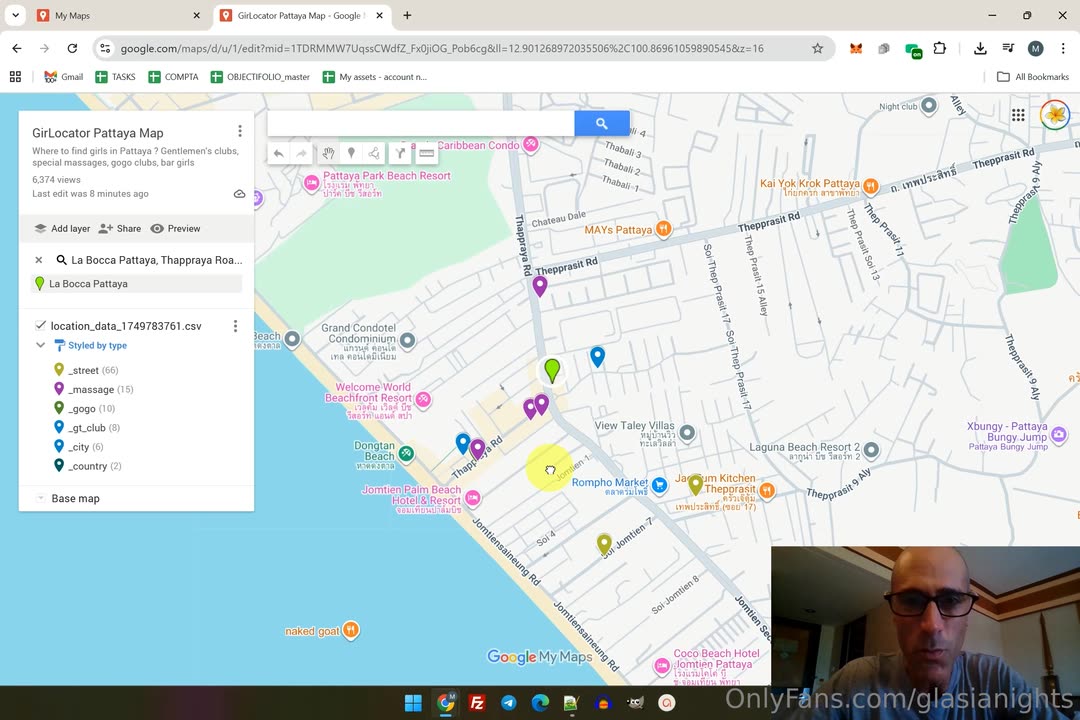Expand the Base map section
Image resolution: width=1080 pixels, height=720 pixels.
click(40, 498)
